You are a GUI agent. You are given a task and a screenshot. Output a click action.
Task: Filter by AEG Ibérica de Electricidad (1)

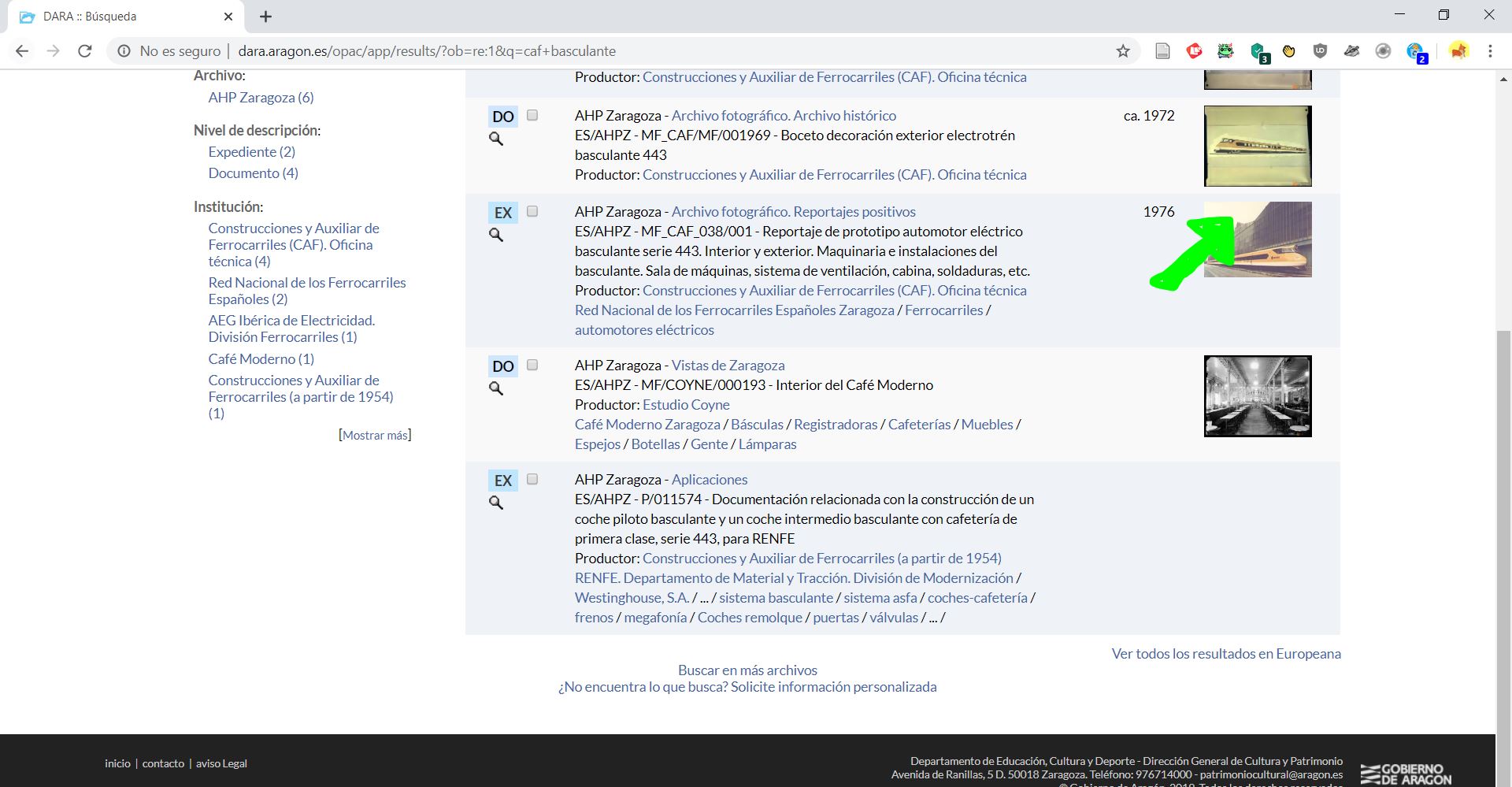tap(291, 329)
